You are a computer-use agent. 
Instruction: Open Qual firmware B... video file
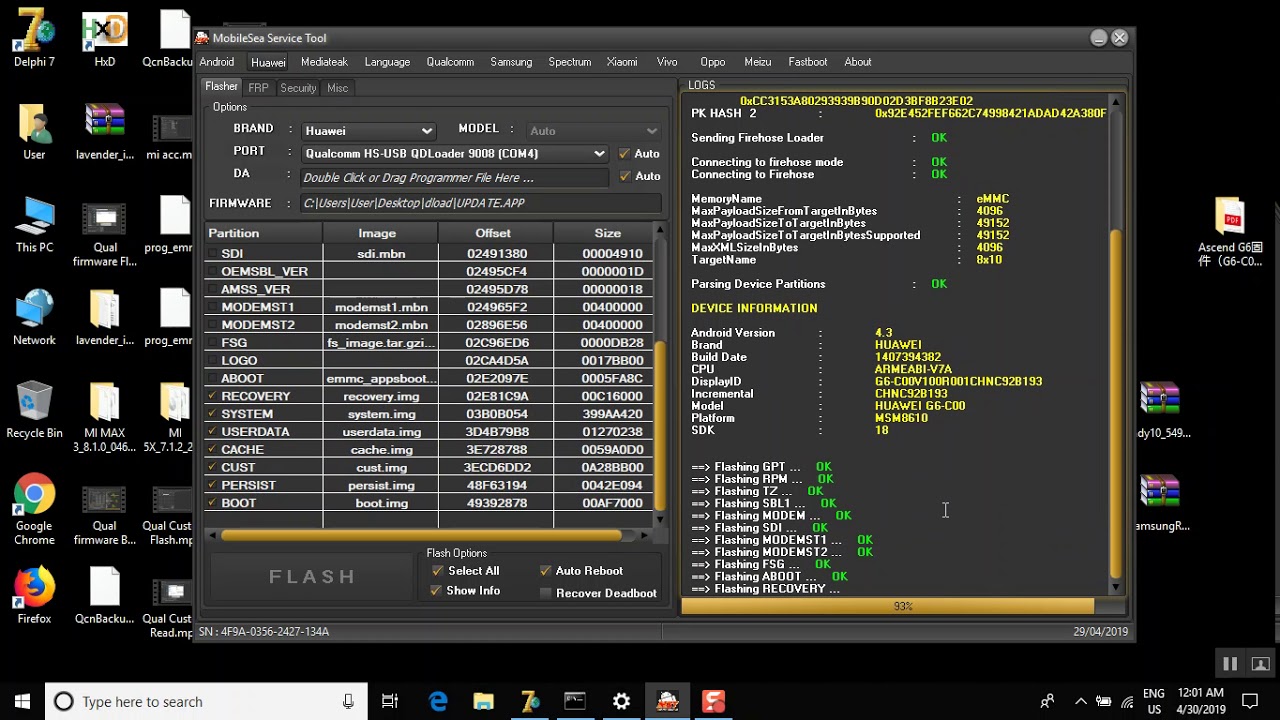(104, 510)
